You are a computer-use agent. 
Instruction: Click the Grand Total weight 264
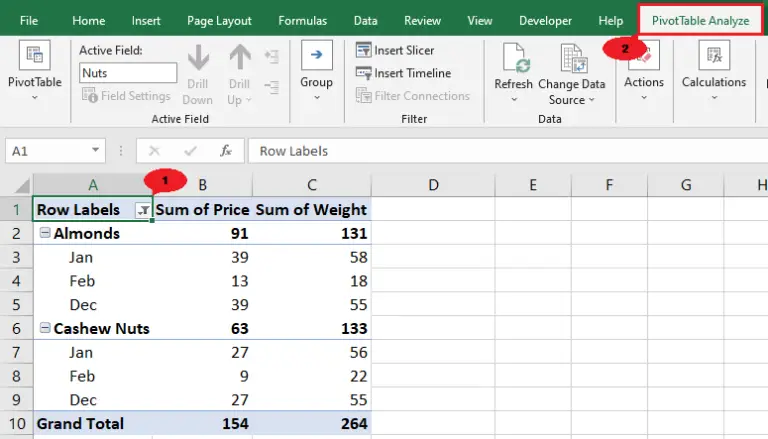(x=312, y=423)
